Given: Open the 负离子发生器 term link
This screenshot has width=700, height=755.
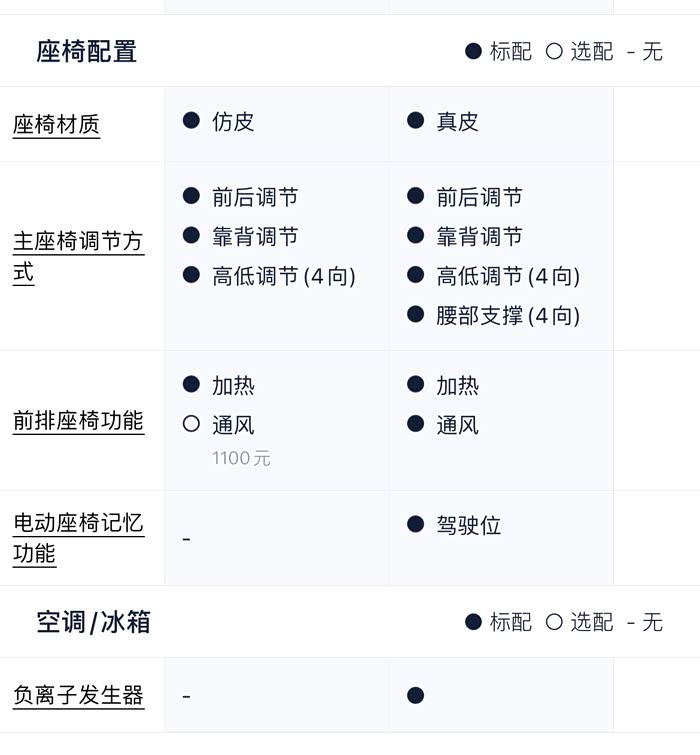Looking at the screenshot, I should [78, 695].
